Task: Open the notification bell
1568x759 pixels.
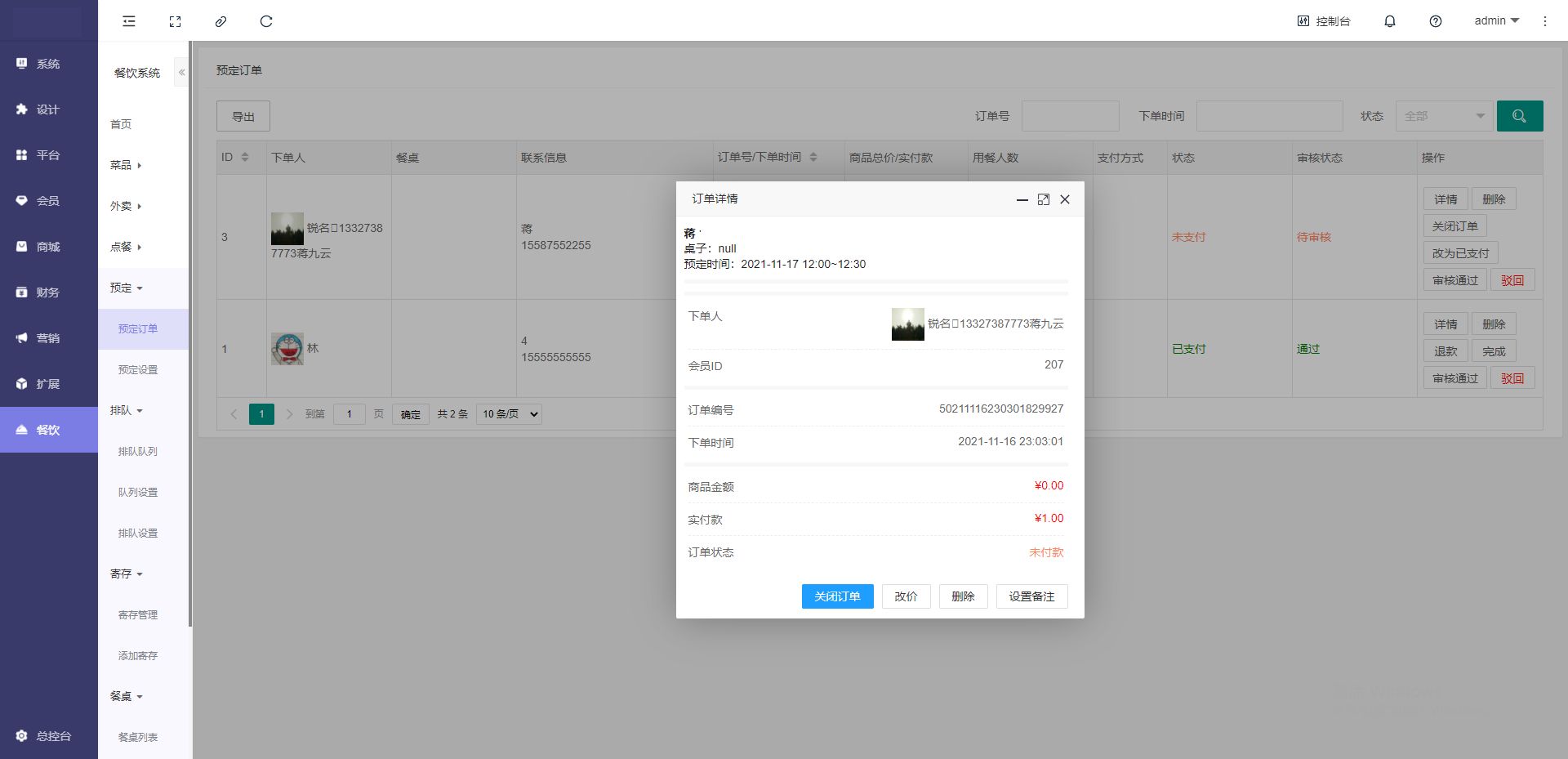Action: coord(1389,21)
